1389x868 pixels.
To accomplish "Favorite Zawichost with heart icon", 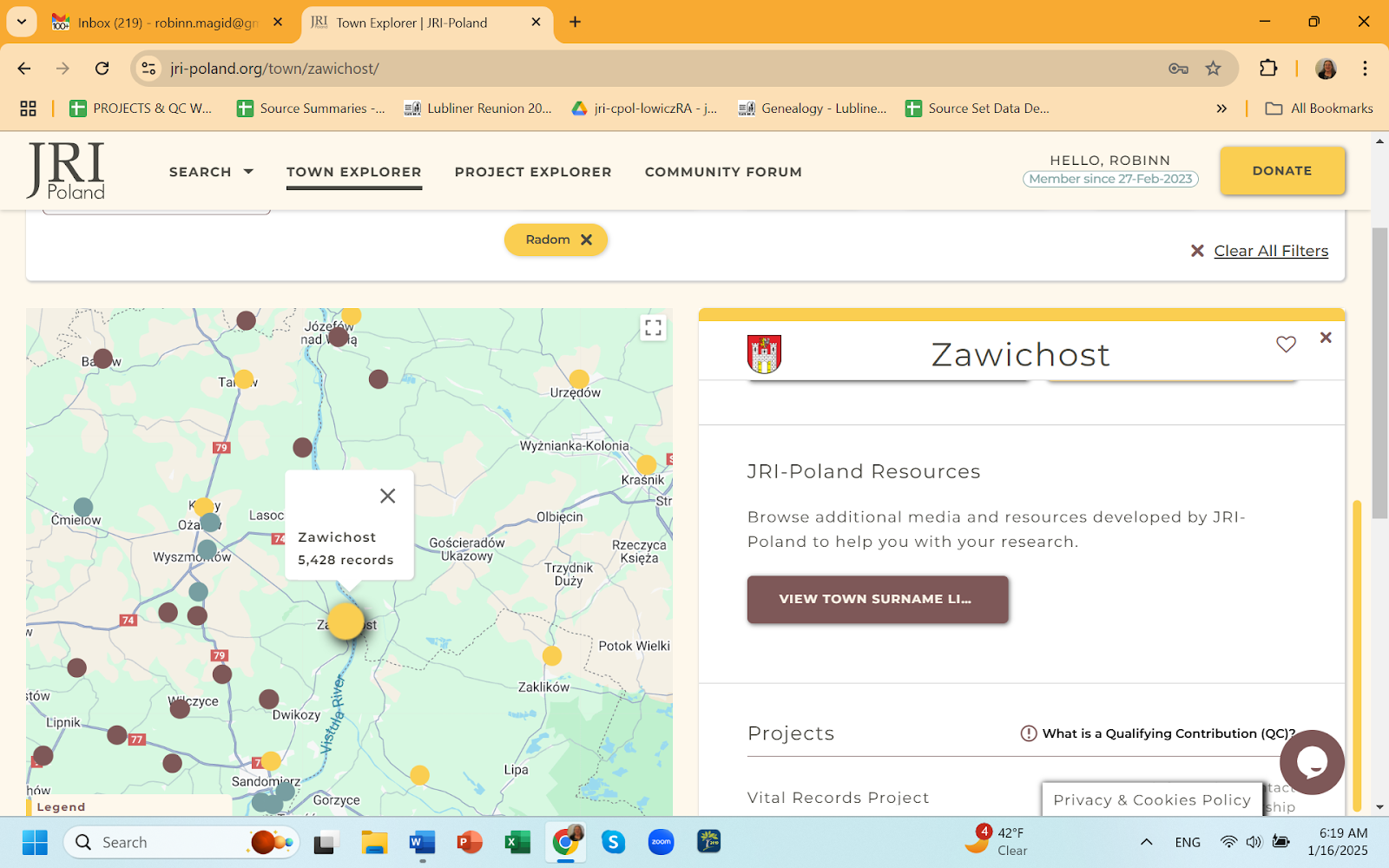I will pyautogui.click(x=1286, y=345).
